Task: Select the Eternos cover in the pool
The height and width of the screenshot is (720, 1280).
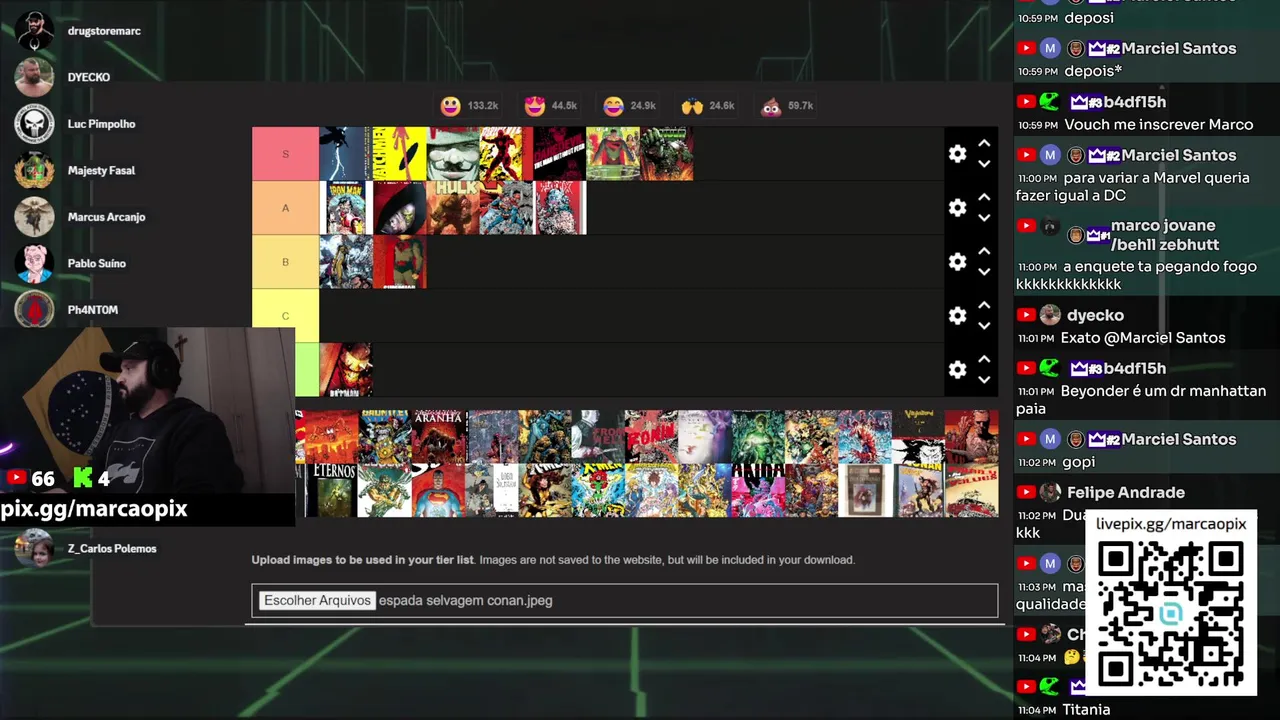Action: coord(331,490)
